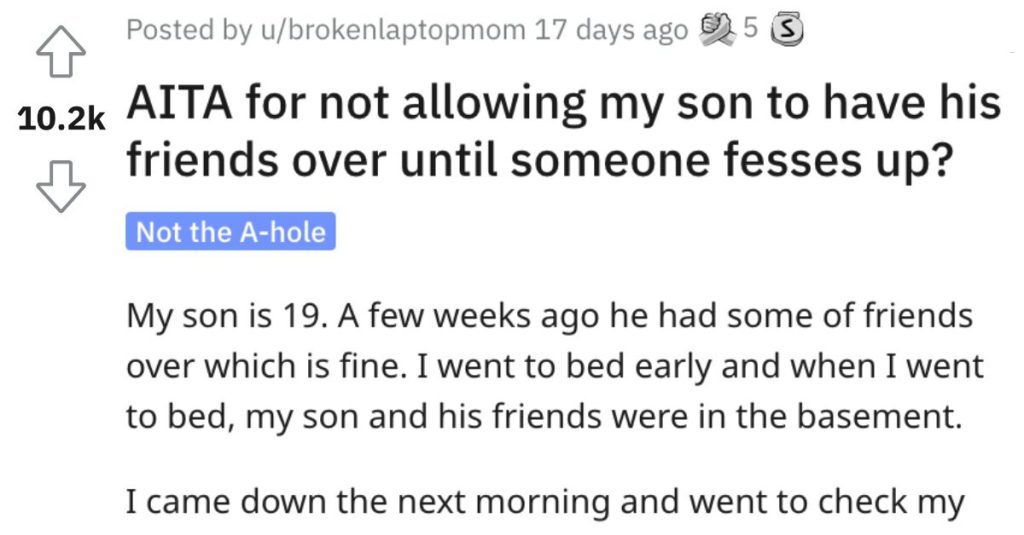Screen dimensions: 1024x535
Task: Click the 10.2k vote score
Action: [x=62, y=120]
